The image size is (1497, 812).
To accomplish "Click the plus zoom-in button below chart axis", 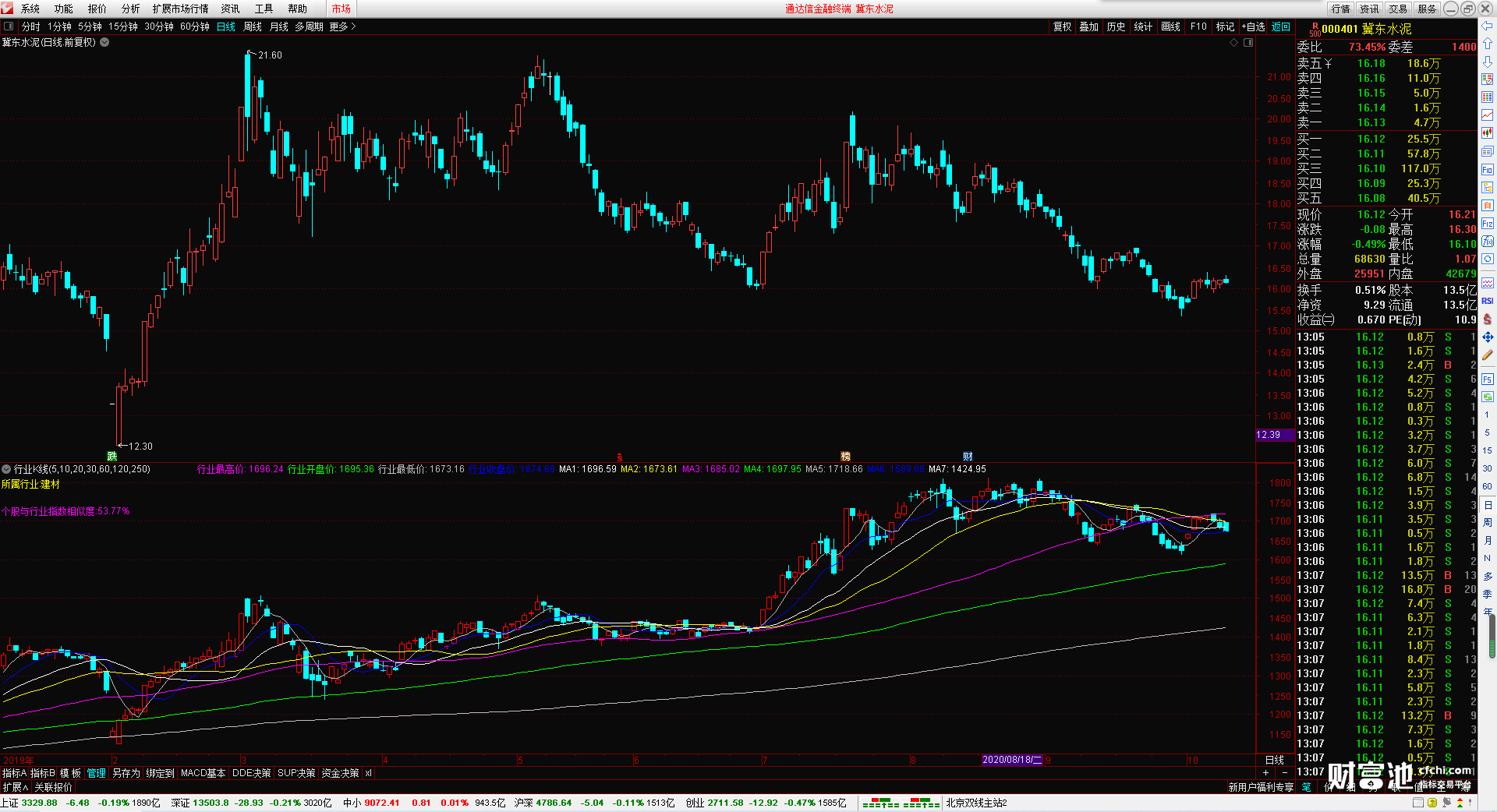I will 1265,772.
